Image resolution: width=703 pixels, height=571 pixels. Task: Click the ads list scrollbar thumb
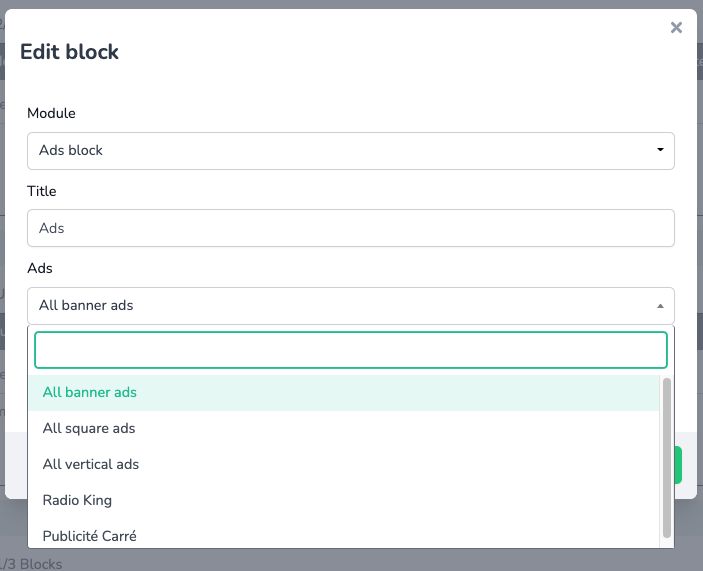tap(667, 455)
